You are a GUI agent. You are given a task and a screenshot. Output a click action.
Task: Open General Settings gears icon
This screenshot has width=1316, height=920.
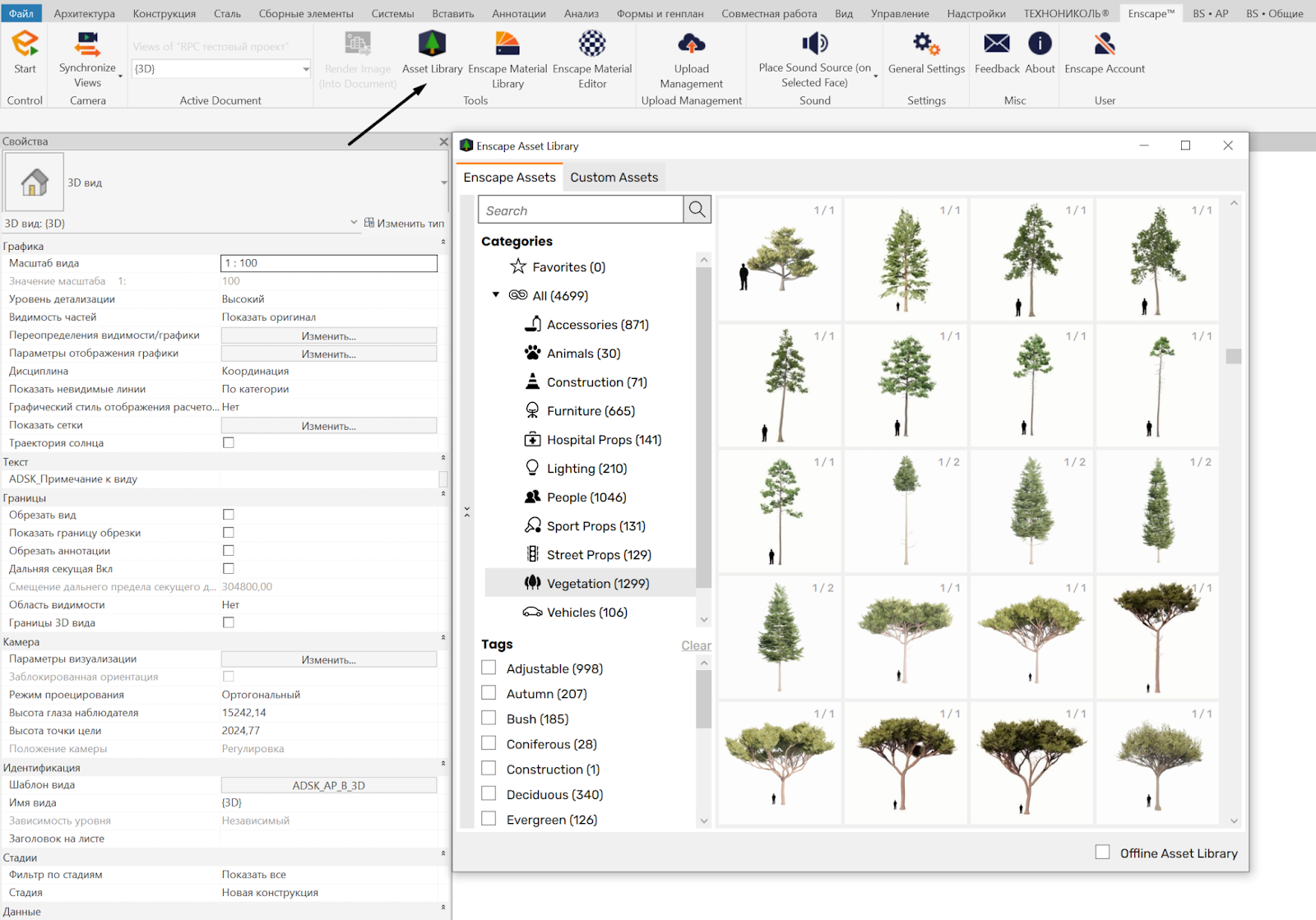point(926,44)
